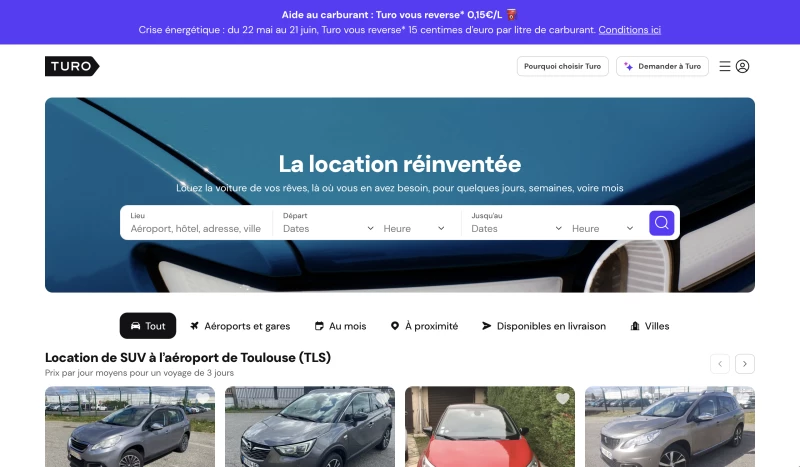Favorite the first gray Peugeot listing heart
Viewport: 800px width, 467px height.
tap(203, 399)
